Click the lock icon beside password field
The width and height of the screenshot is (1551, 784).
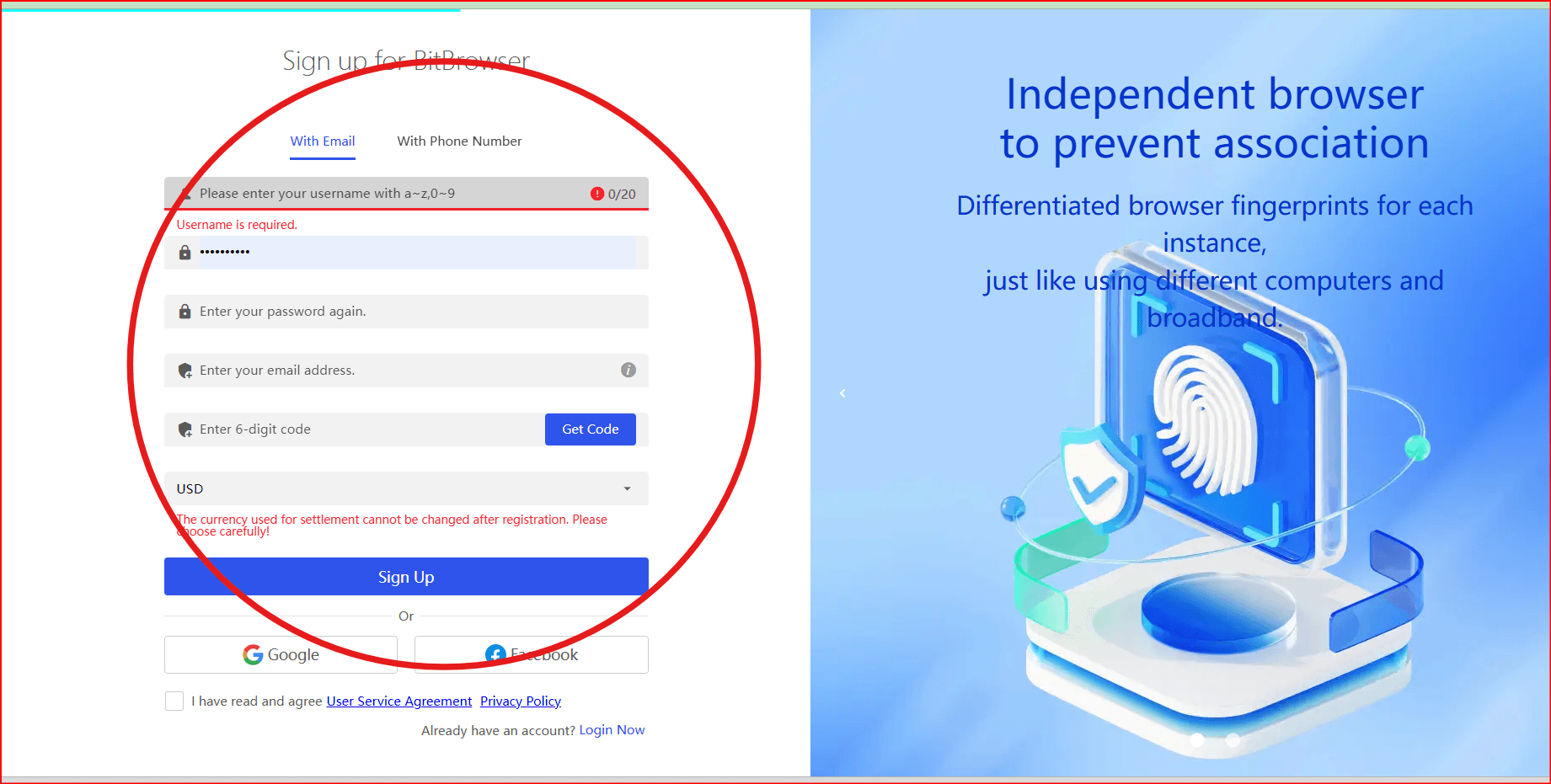point(185,252)
